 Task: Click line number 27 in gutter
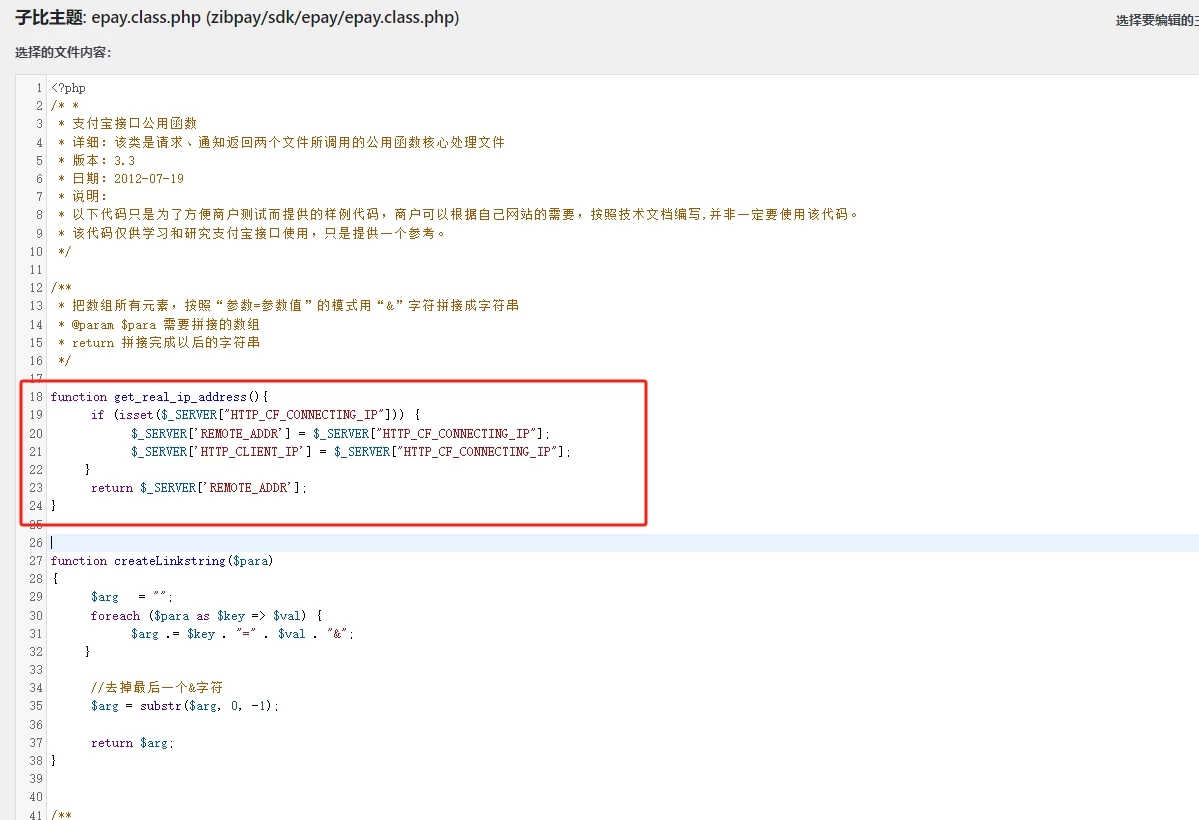(x=36, y=561)
